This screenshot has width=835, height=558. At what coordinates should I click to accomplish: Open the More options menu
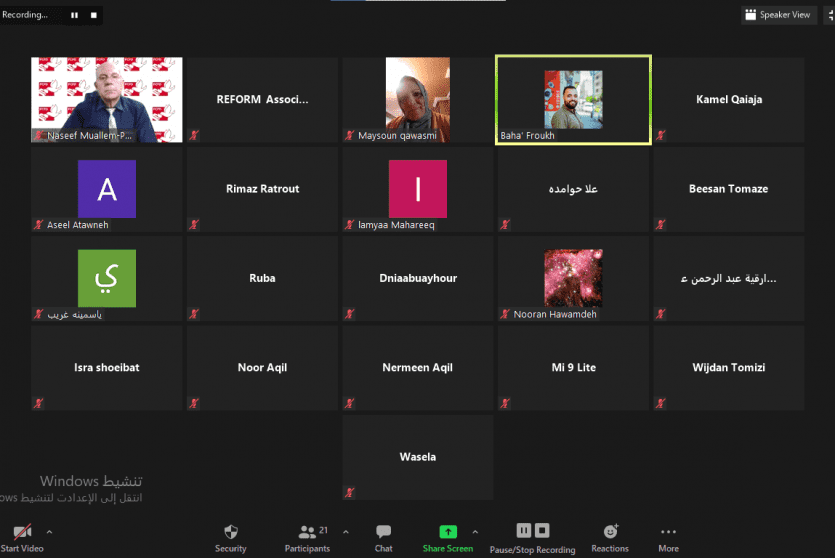click(668, 532)
